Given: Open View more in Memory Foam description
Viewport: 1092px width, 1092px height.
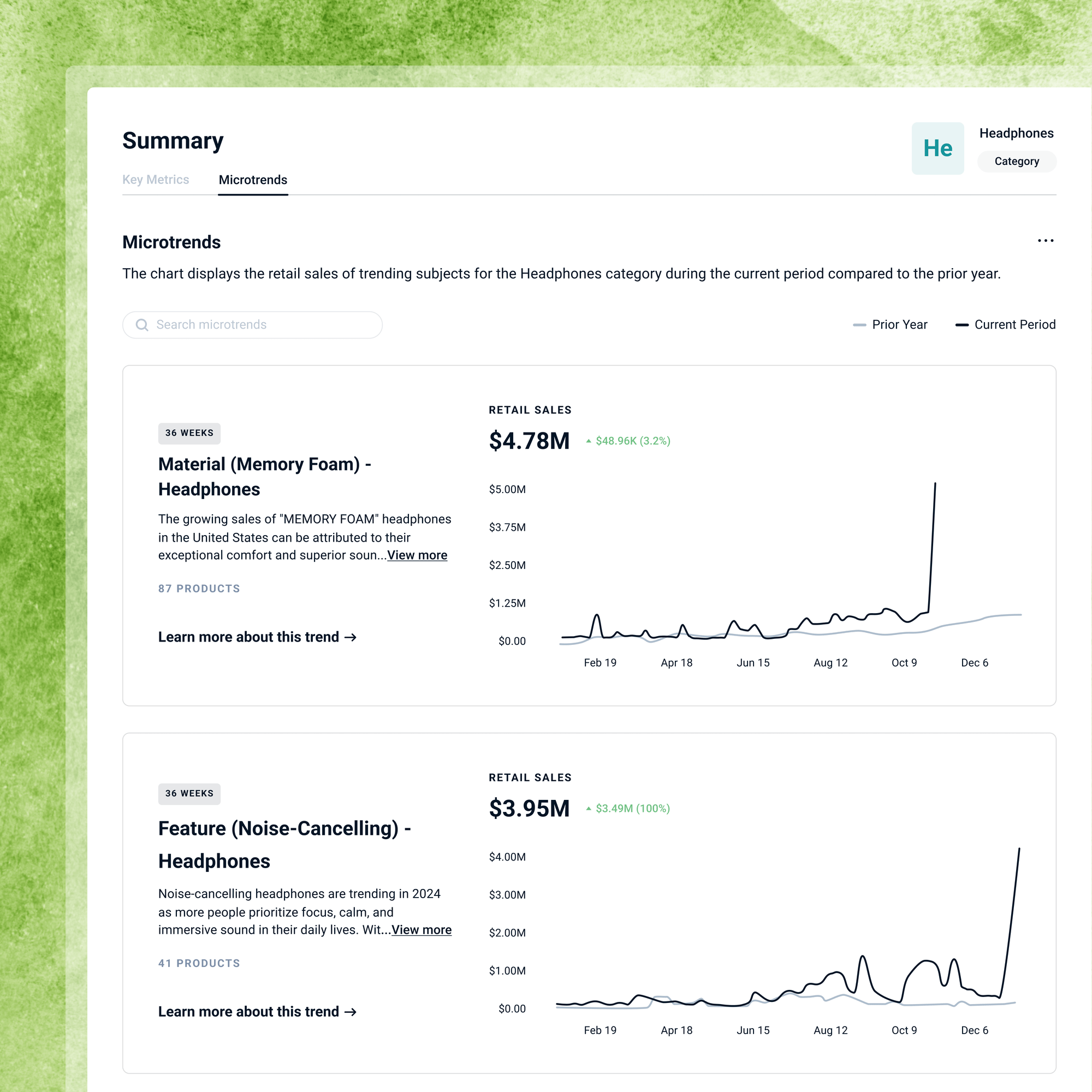Looking at the screenshot, I should [x=417, y=555].
